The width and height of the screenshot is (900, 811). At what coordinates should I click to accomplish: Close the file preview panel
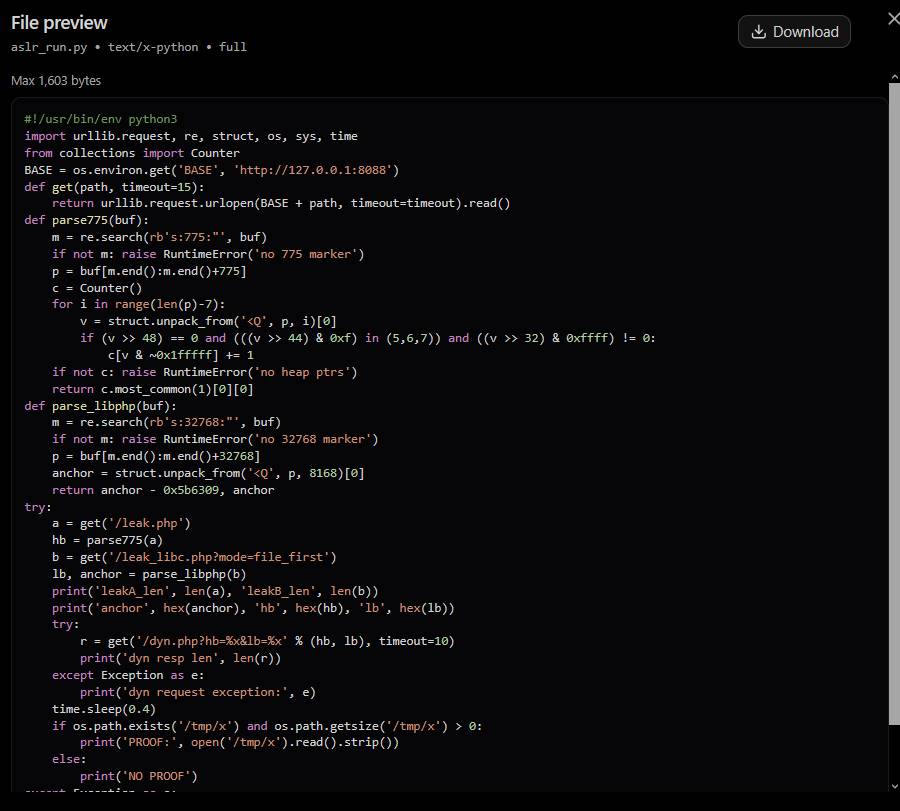pyautogui.click(x=894, y=20)
